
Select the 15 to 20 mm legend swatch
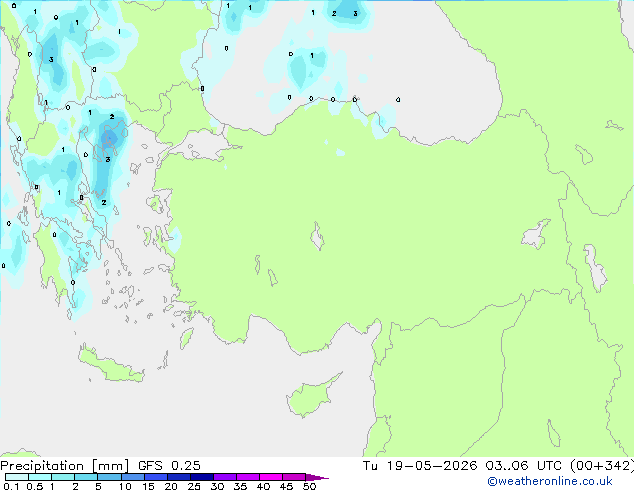(155, 477)
